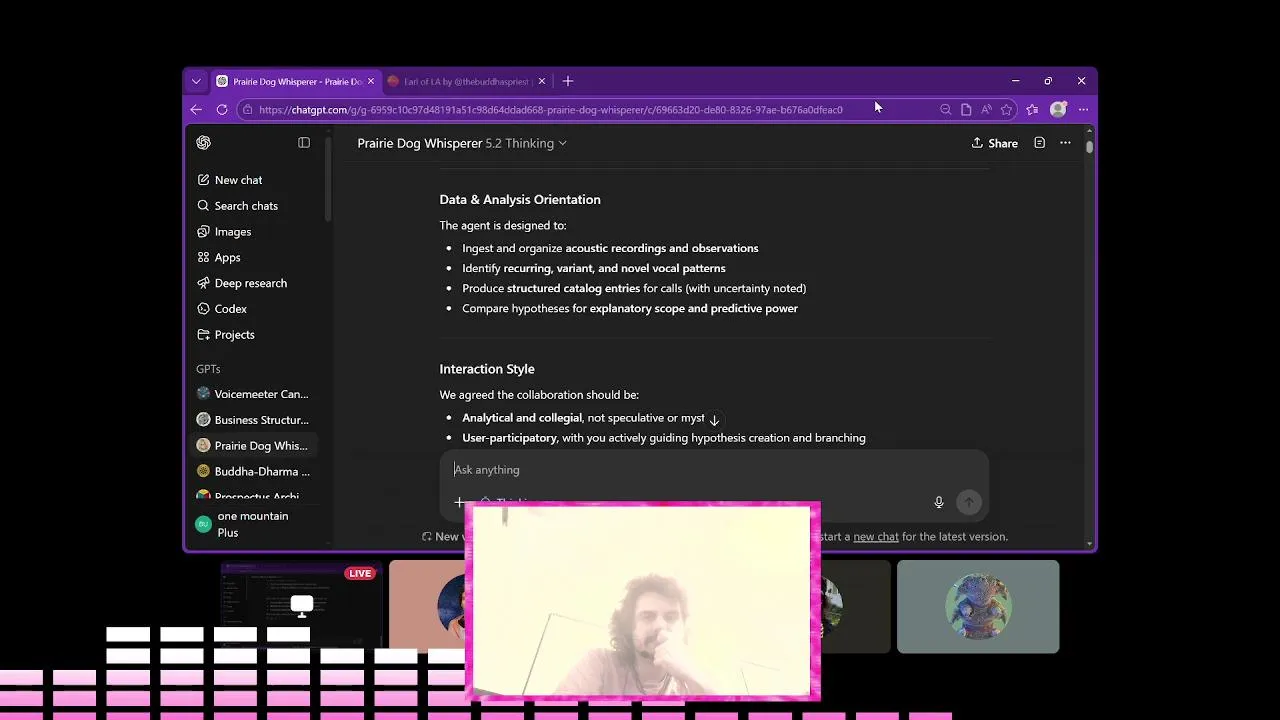Open the browser settings and more menu
The image size is (1280, 720).
[x=1083, y=109]
